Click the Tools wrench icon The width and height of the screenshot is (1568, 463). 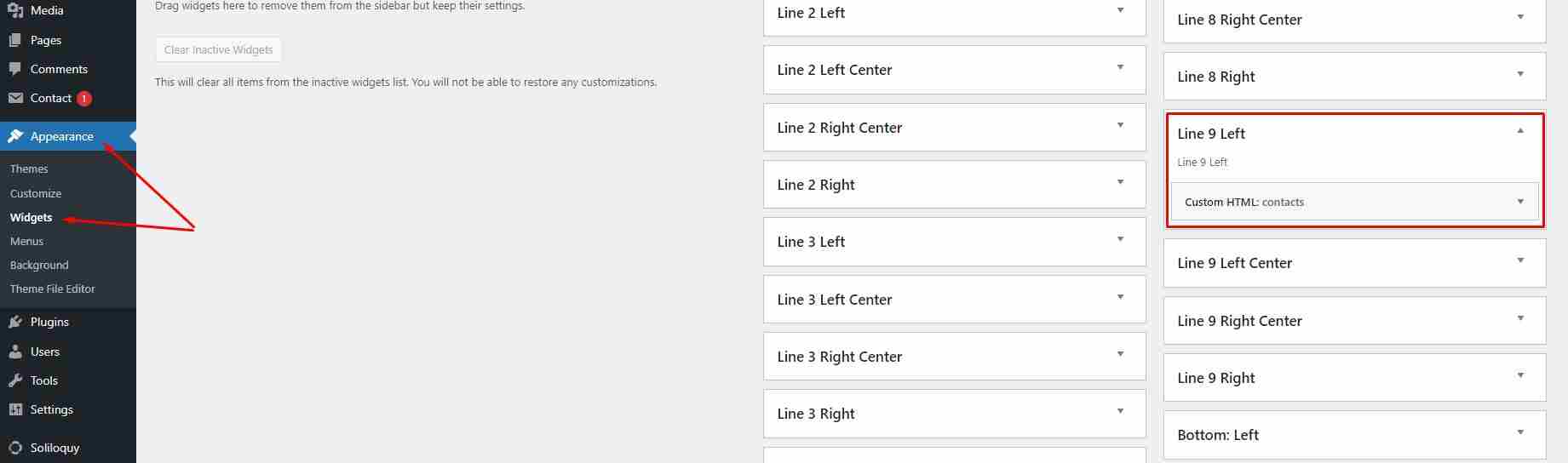click(x=15, y=380)
